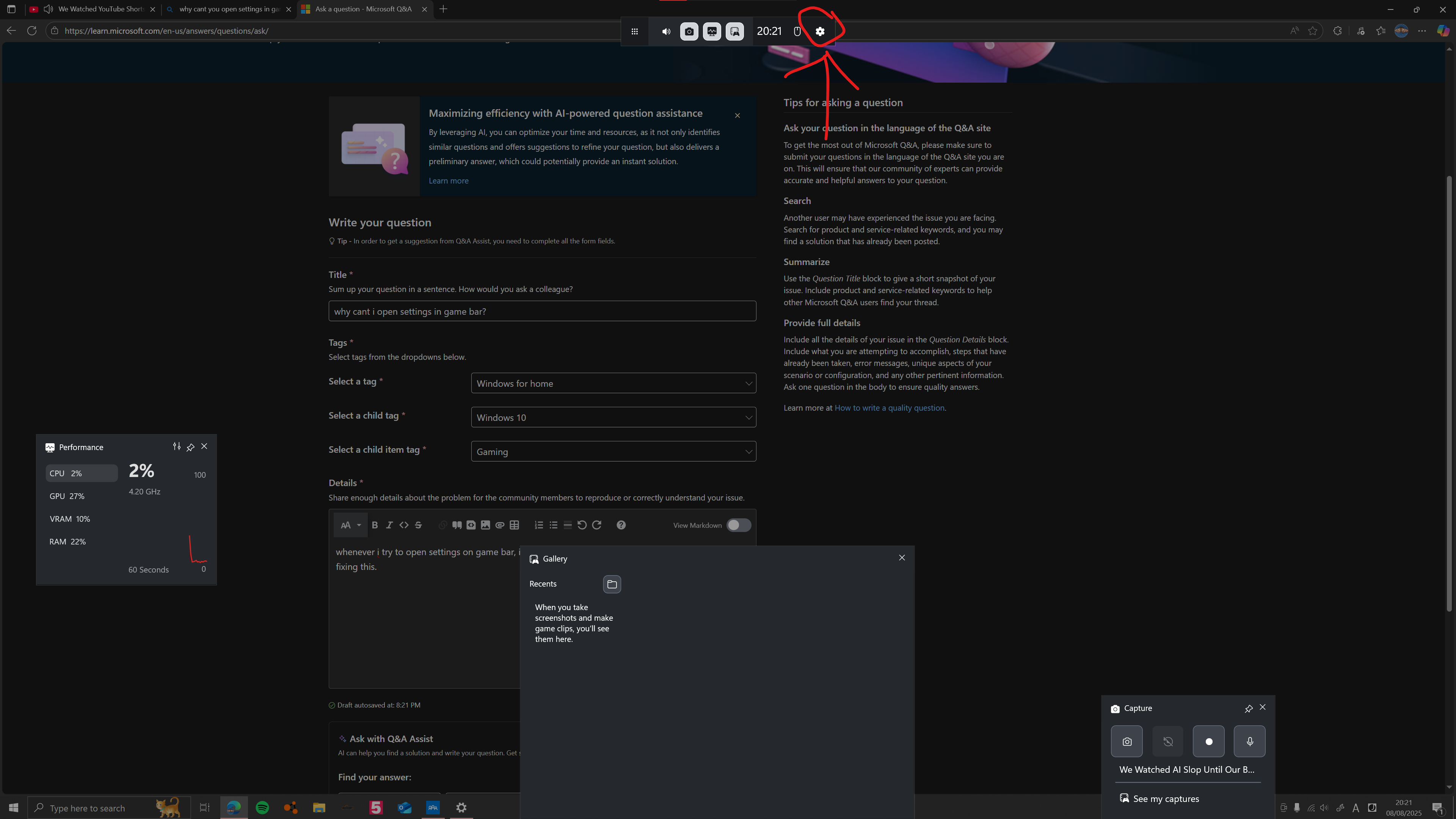The height and width of the screenshot is (819, 1456).
Task: Toggle the Game Bar Capture widget button
Action: 689,31
